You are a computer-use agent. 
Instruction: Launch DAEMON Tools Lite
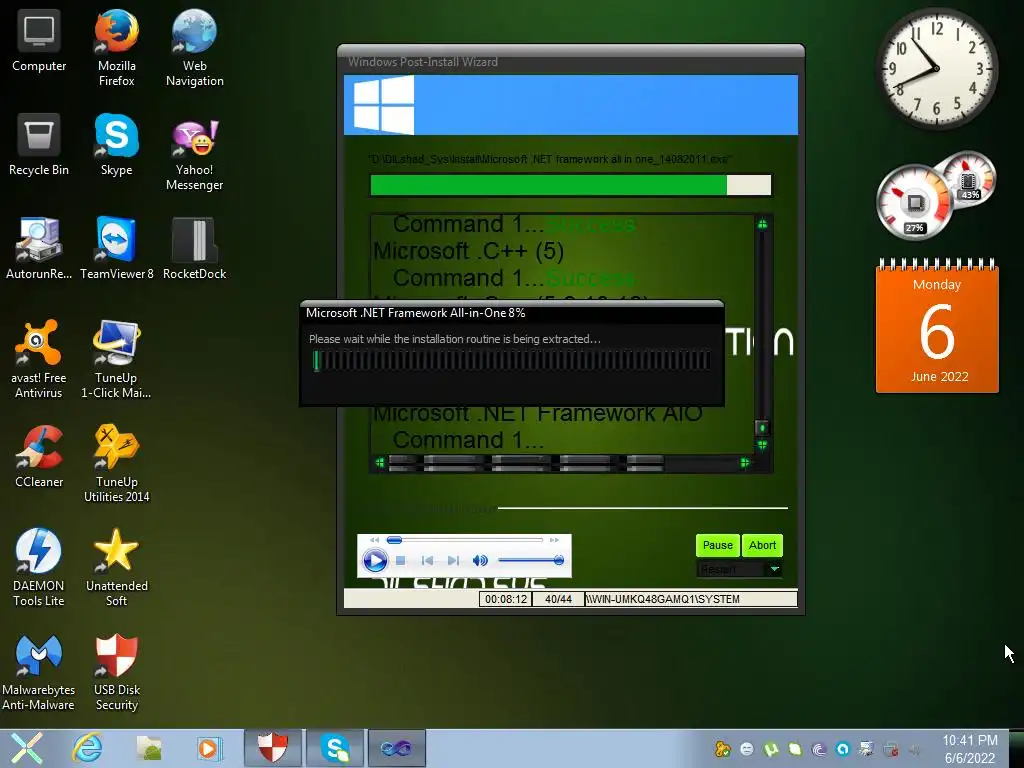click(x=39, y=568)
